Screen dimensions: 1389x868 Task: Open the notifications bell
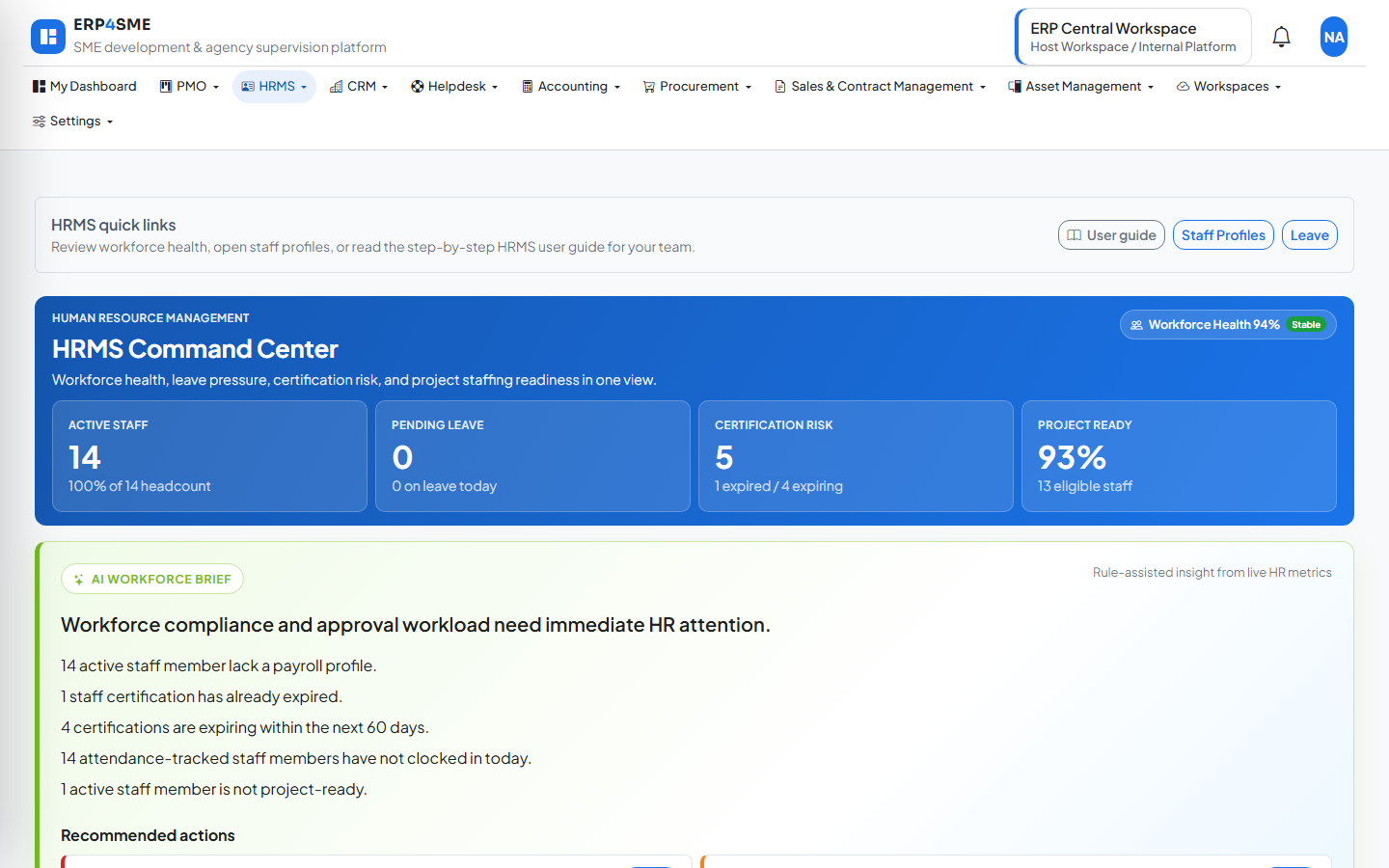[x=1281, y=37]
